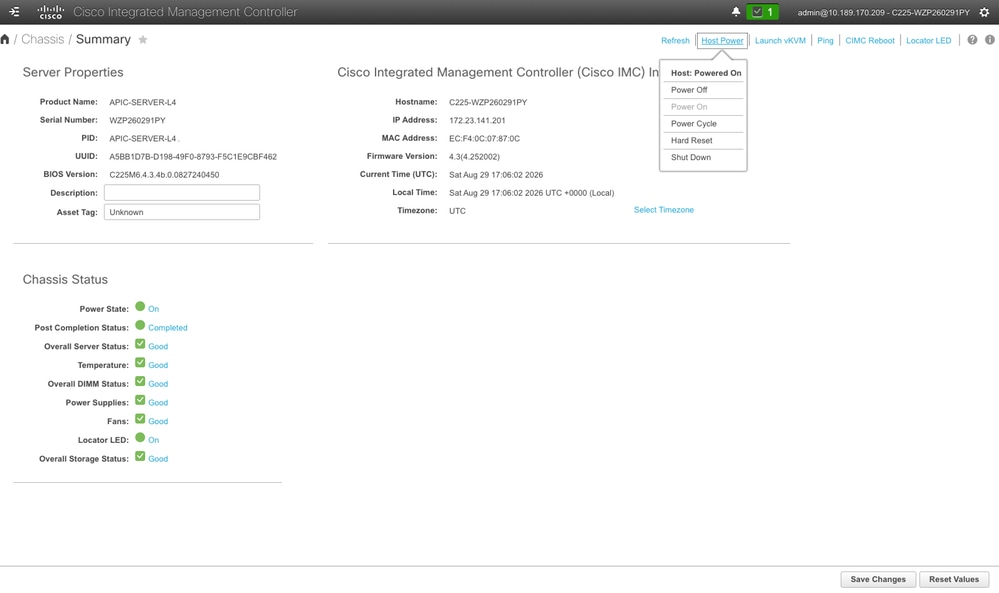Click the Completed status link
Screen dimensions: 999x593
(x=168, y=327)
